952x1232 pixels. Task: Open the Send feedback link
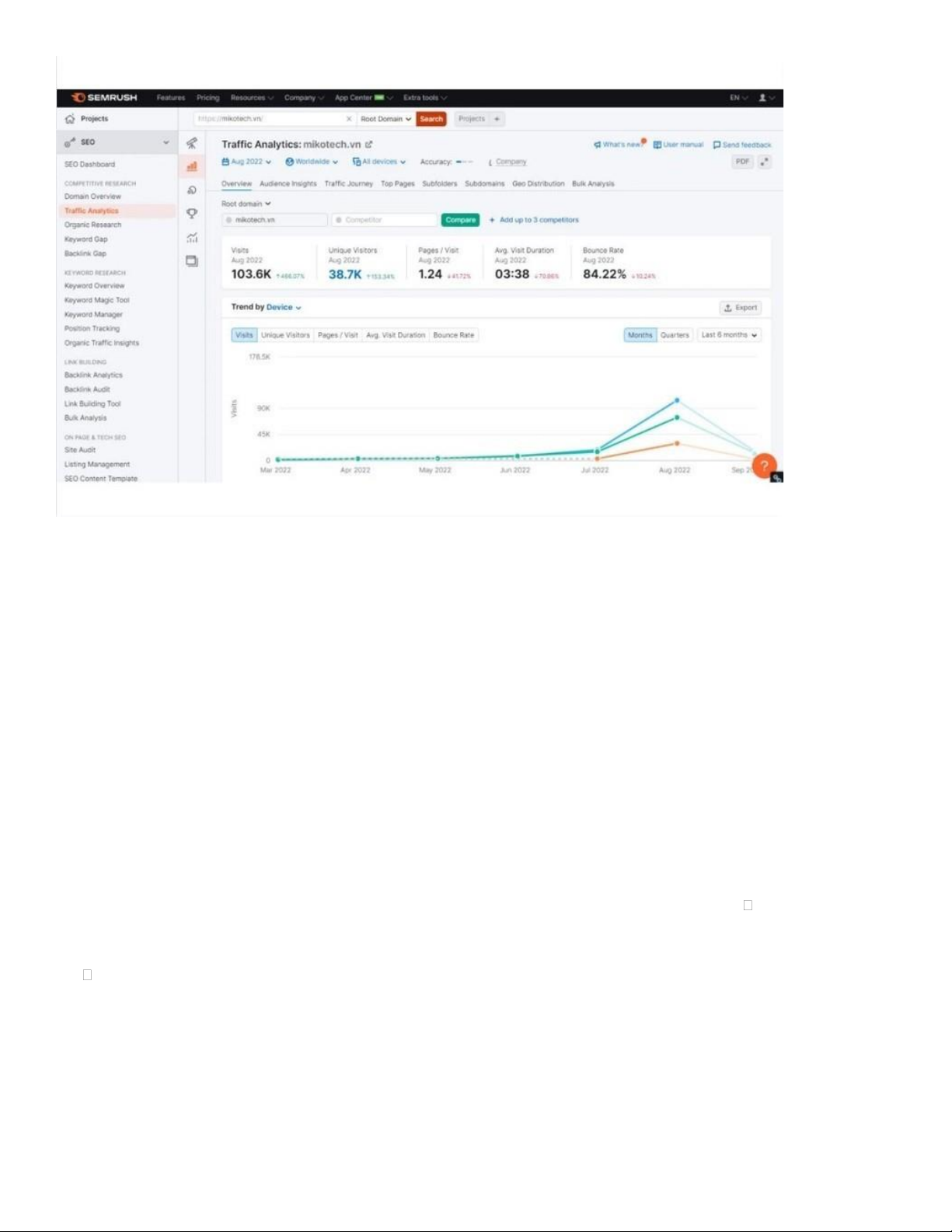[742, 145]
